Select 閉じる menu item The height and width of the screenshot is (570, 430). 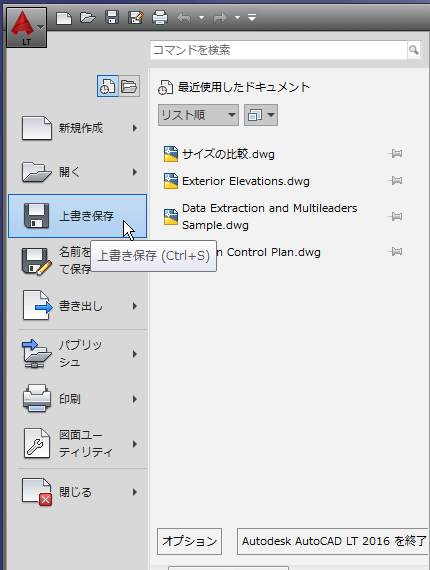pos(77,492)
